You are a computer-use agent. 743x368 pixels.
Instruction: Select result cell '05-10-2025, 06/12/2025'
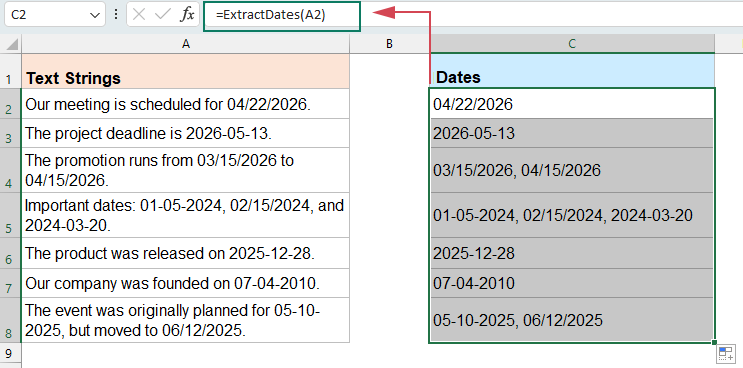pos(572,320)
